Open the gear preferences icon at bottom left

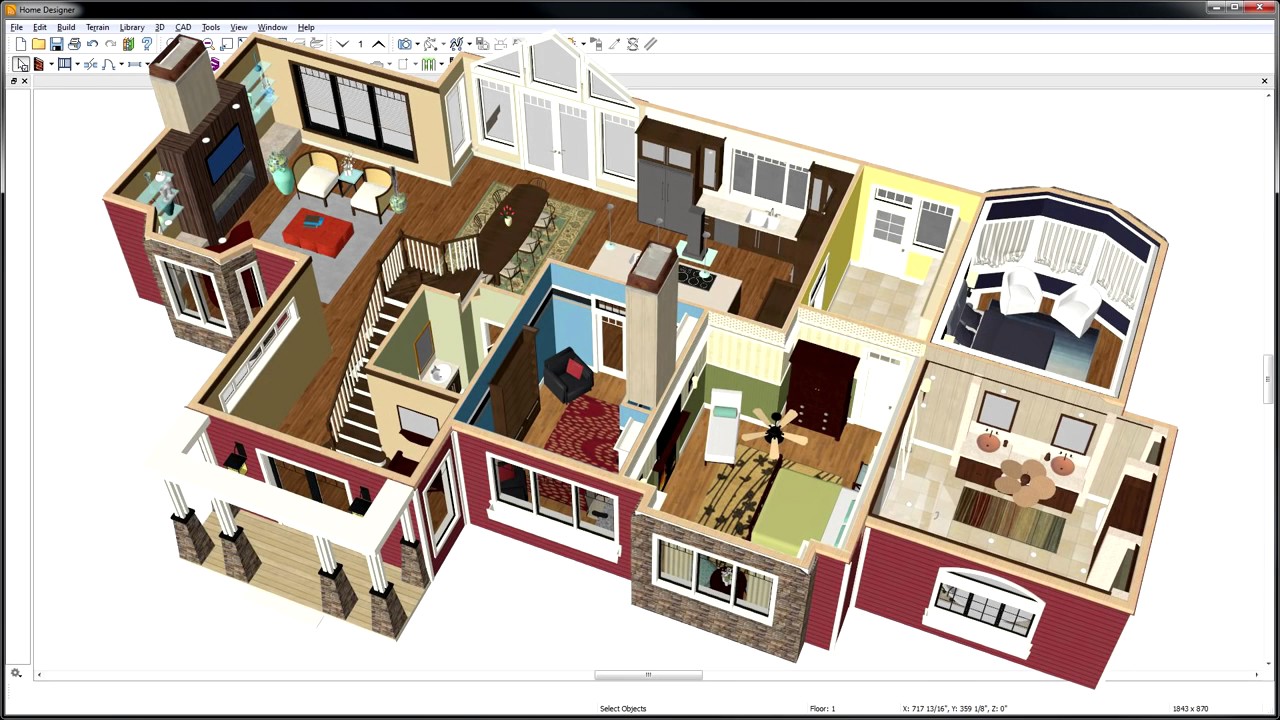pyautogui.click(x=16, y=674)
